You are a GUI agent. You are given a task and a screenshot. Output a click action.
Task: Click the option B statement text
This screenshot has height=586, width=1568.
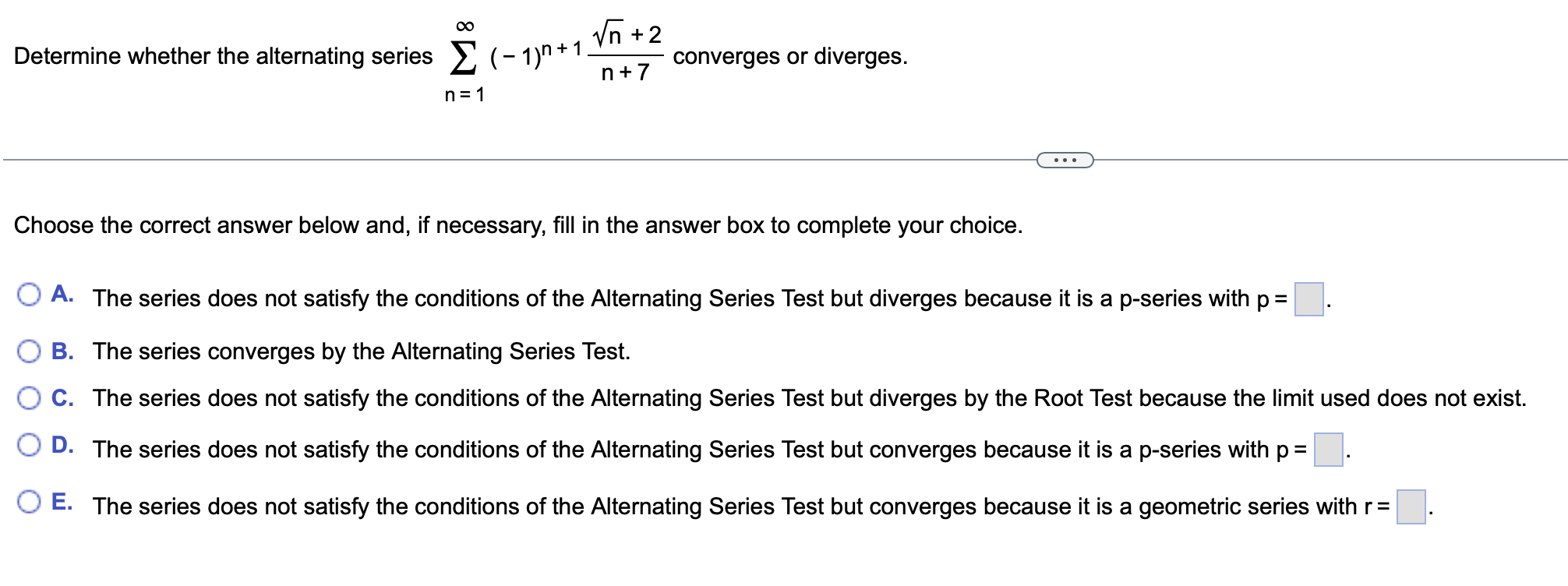pyautogui.click(x=360, y=351)
